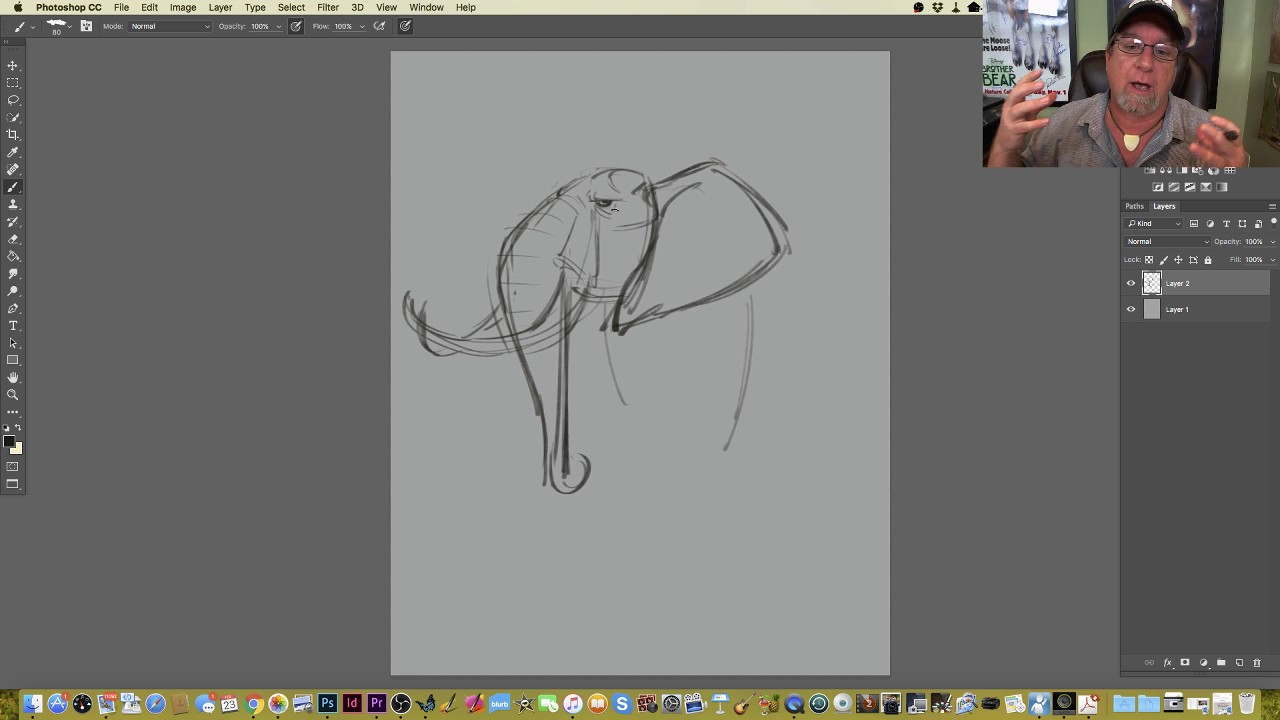The width and height of the screenshot is (1280, 720).
Task: Select the Move tool
Action: 13,65
